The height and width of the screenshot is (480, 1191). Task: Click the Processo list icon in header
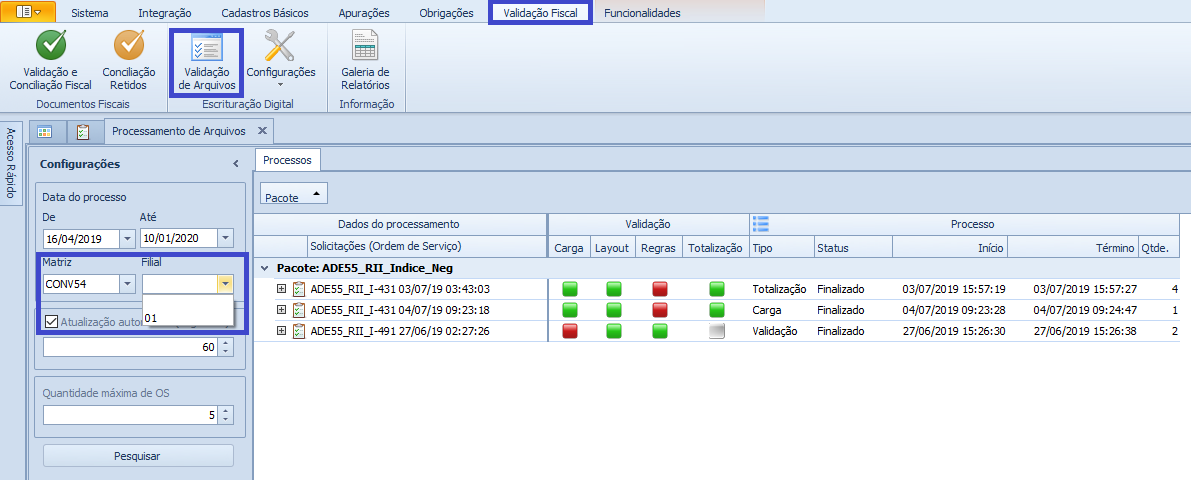click(760, 223)
